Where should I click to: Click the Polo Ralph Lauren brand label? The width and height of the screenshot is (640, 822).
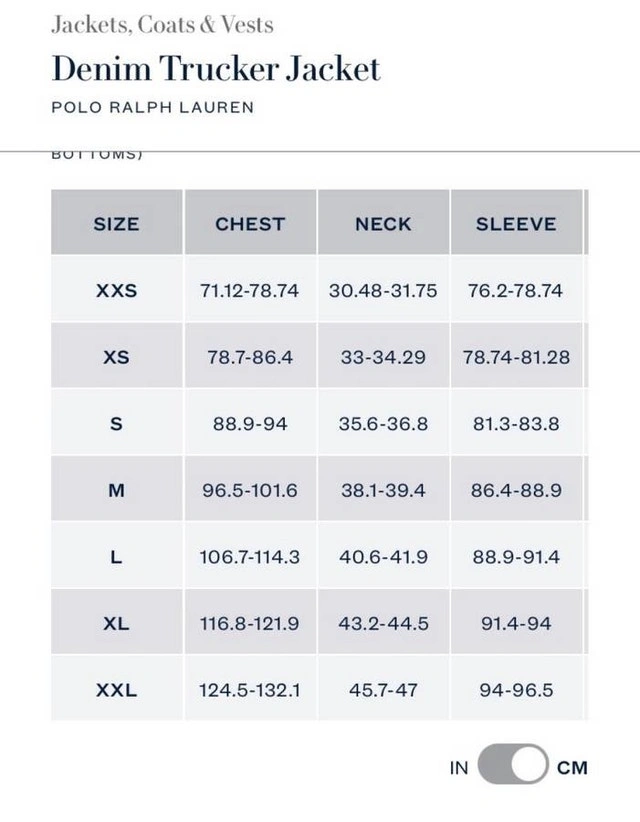coord(152,107)
